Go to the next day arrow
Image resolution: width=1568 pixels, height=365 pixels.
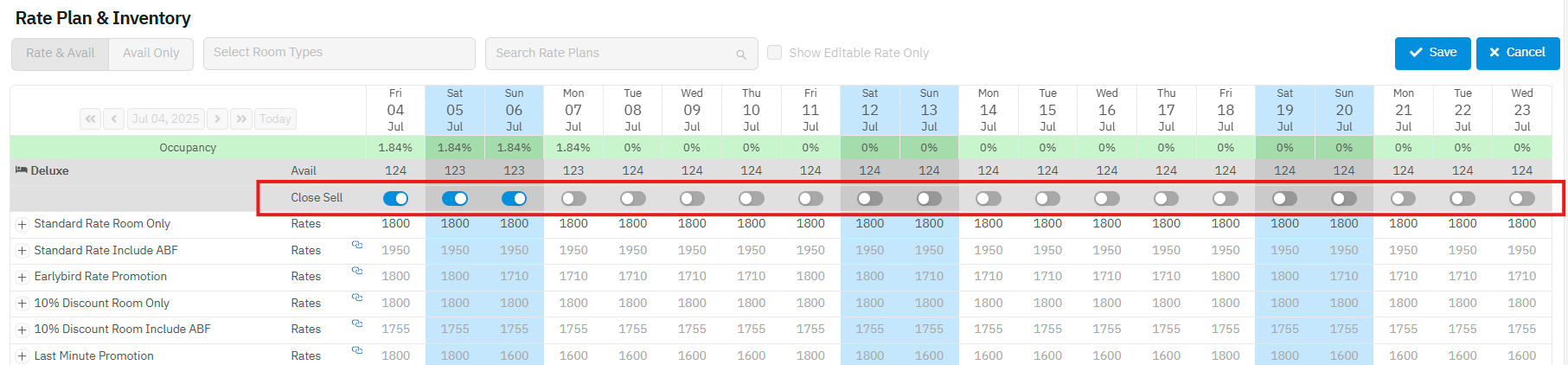tap(217, 119)
